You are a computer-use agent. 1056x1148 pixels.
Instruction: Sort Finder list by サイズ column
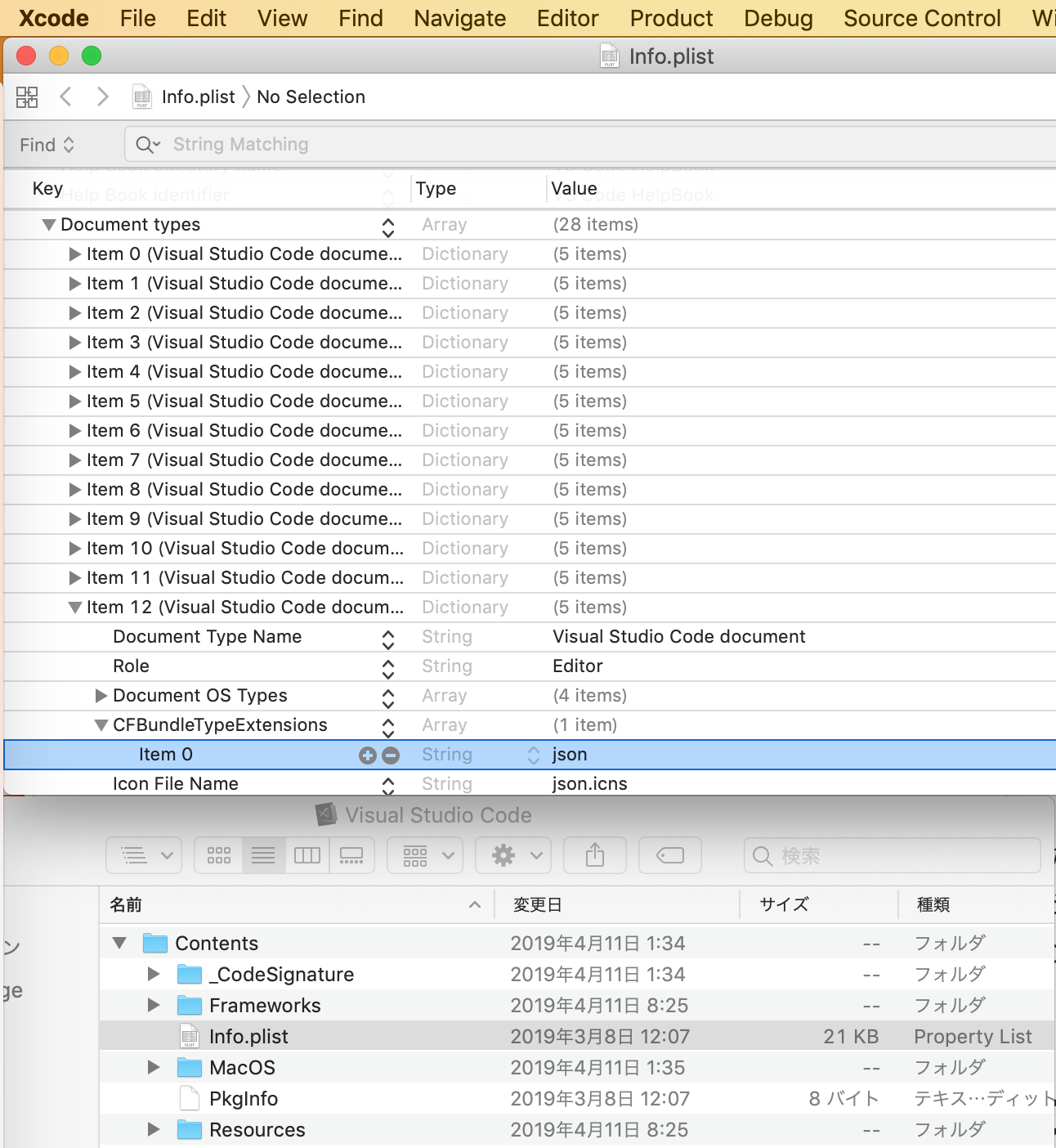click(819, 905)
